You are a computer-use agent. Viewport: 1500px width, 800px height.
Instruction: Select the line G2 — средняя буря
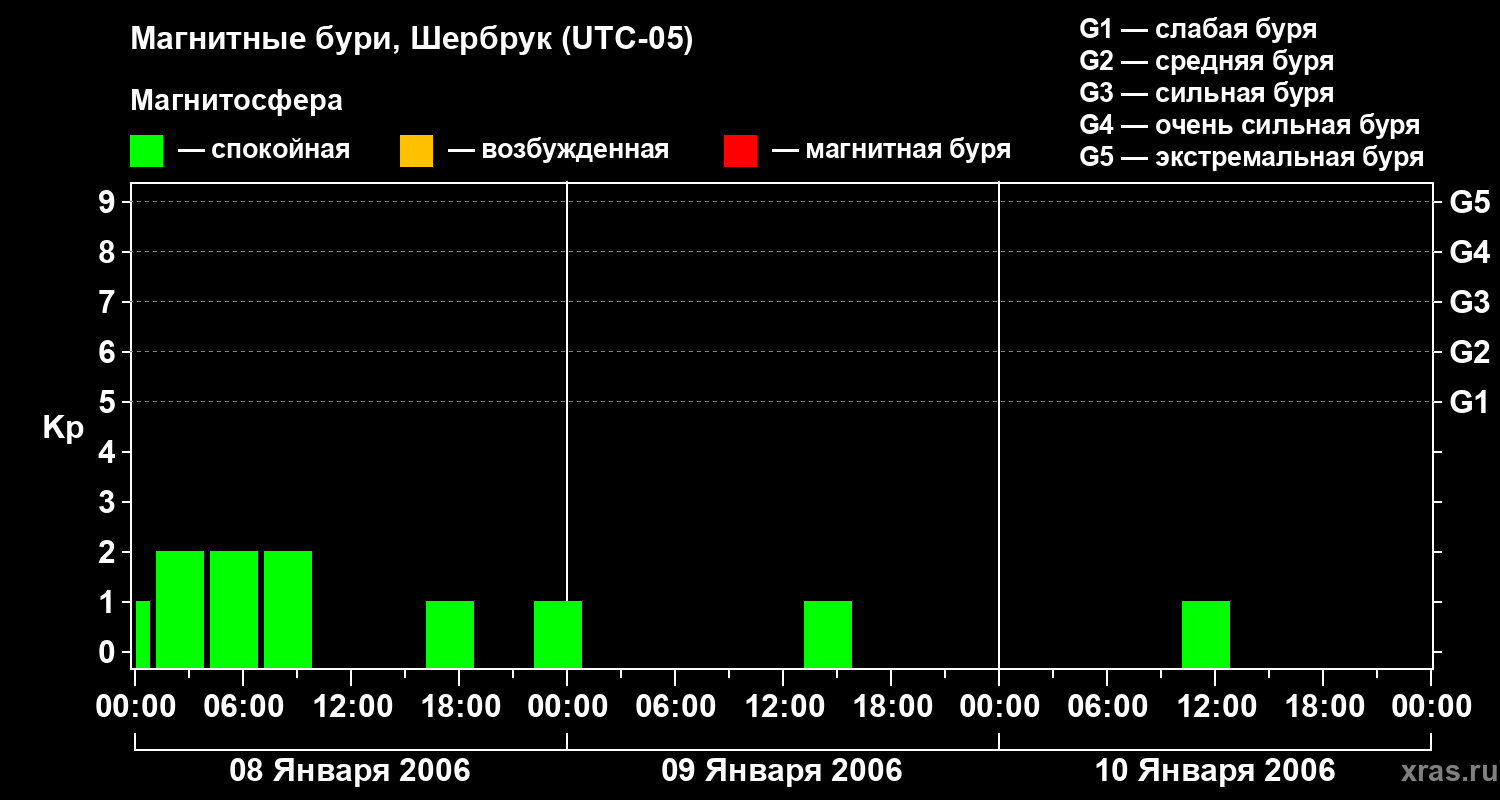click(x=1207, y=61)
